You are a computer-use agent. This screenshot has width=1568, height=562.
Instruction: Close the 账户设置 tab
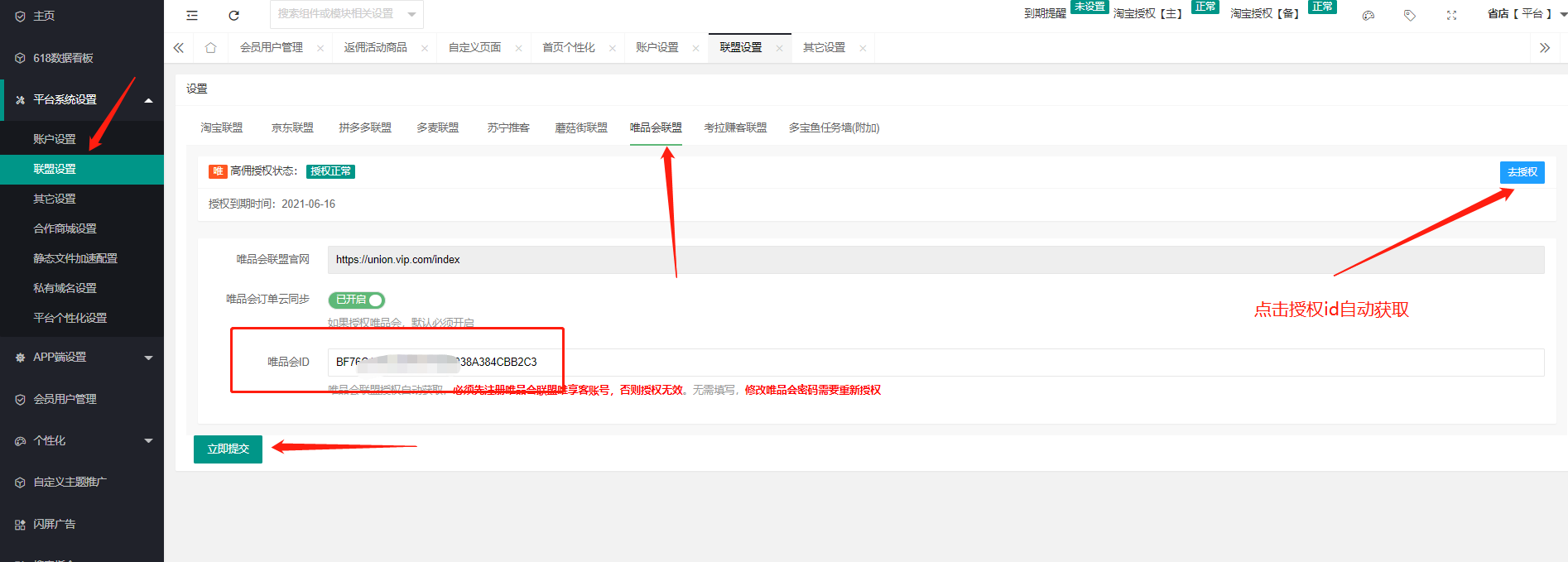[x=695, y=48]
